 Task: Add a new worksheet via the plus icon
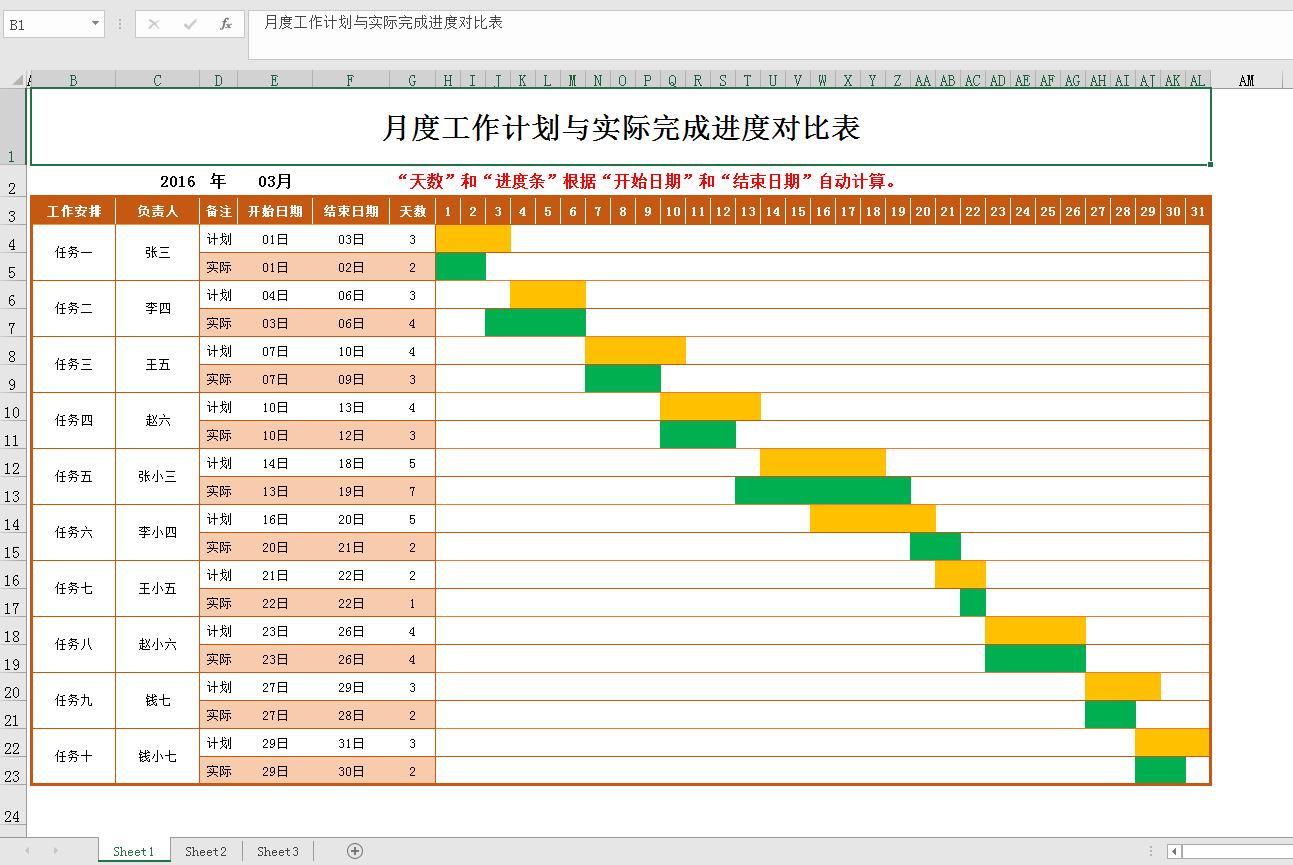click(x=354, y=851)
